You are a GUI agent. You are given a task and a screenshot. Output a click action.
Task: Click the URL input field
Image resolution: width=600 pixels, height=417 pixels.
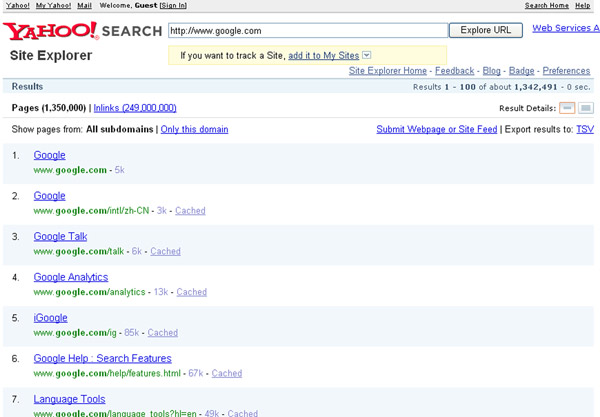point(308,31)
